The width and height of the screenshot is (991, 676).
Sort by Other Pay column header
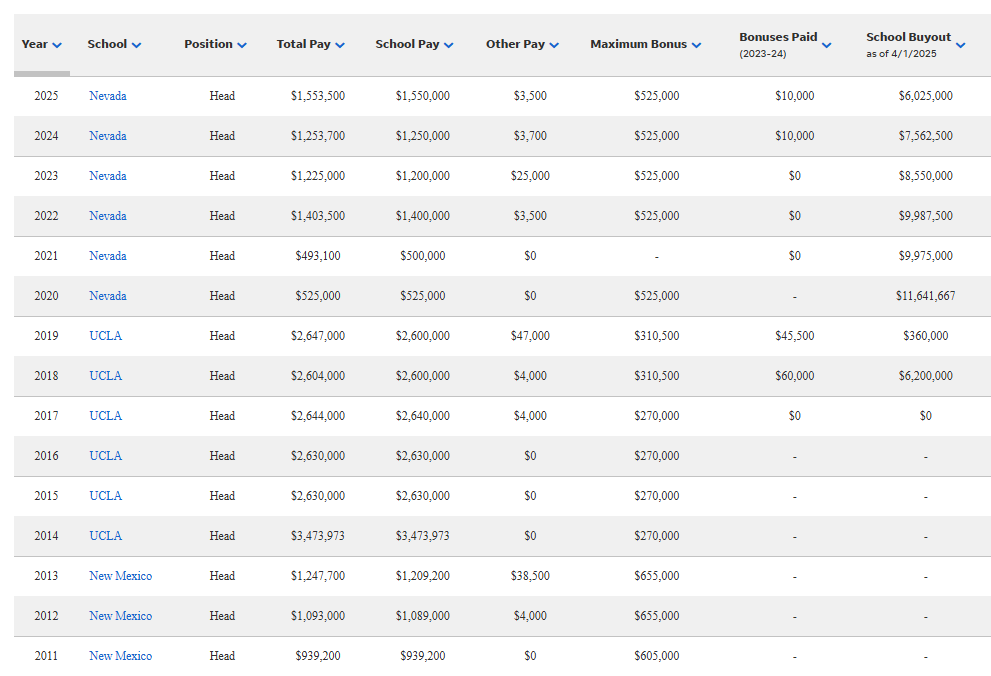[554, 45]
